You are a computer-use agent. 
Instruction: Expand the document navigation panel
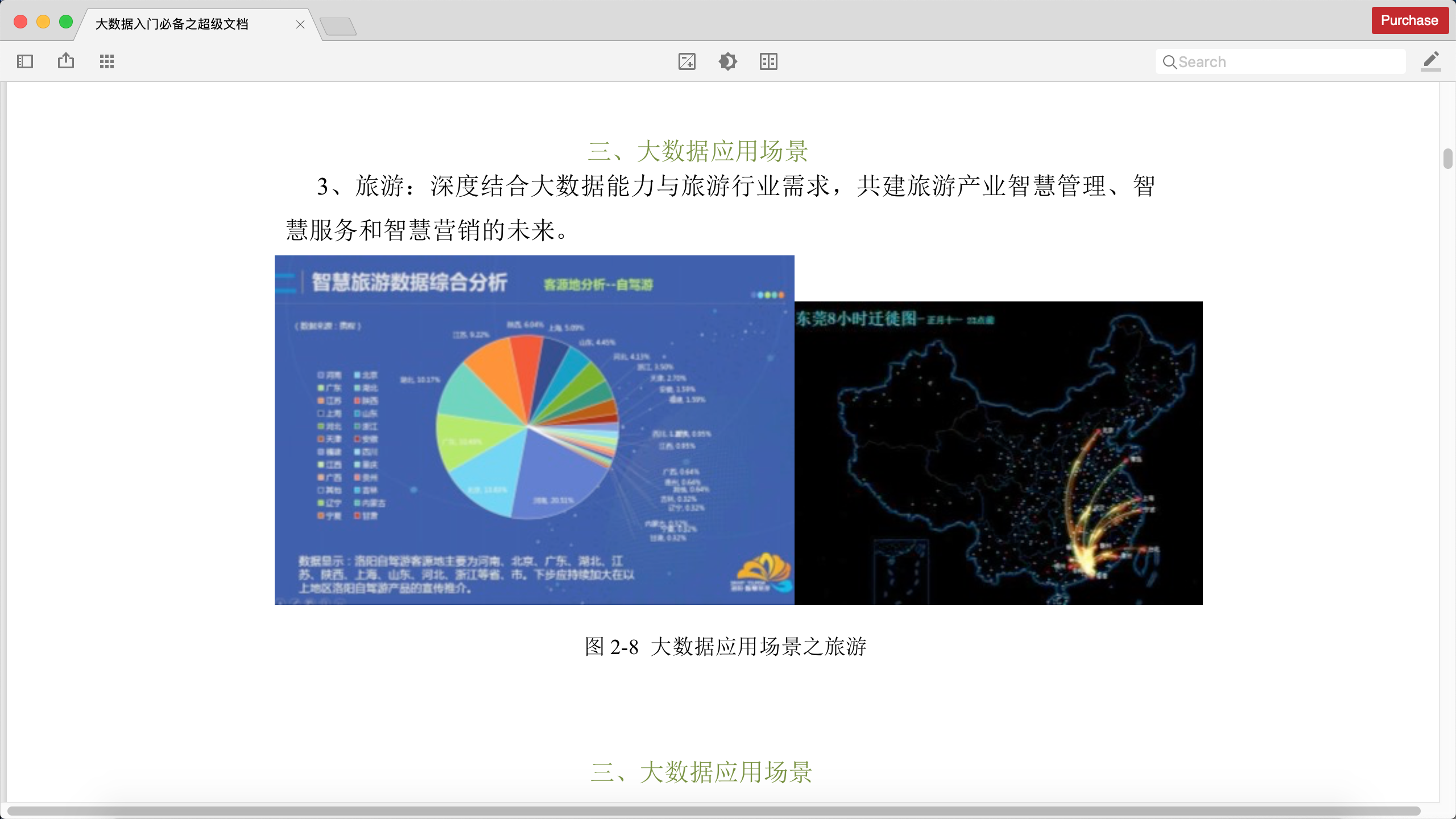click(x=25, y=61)
